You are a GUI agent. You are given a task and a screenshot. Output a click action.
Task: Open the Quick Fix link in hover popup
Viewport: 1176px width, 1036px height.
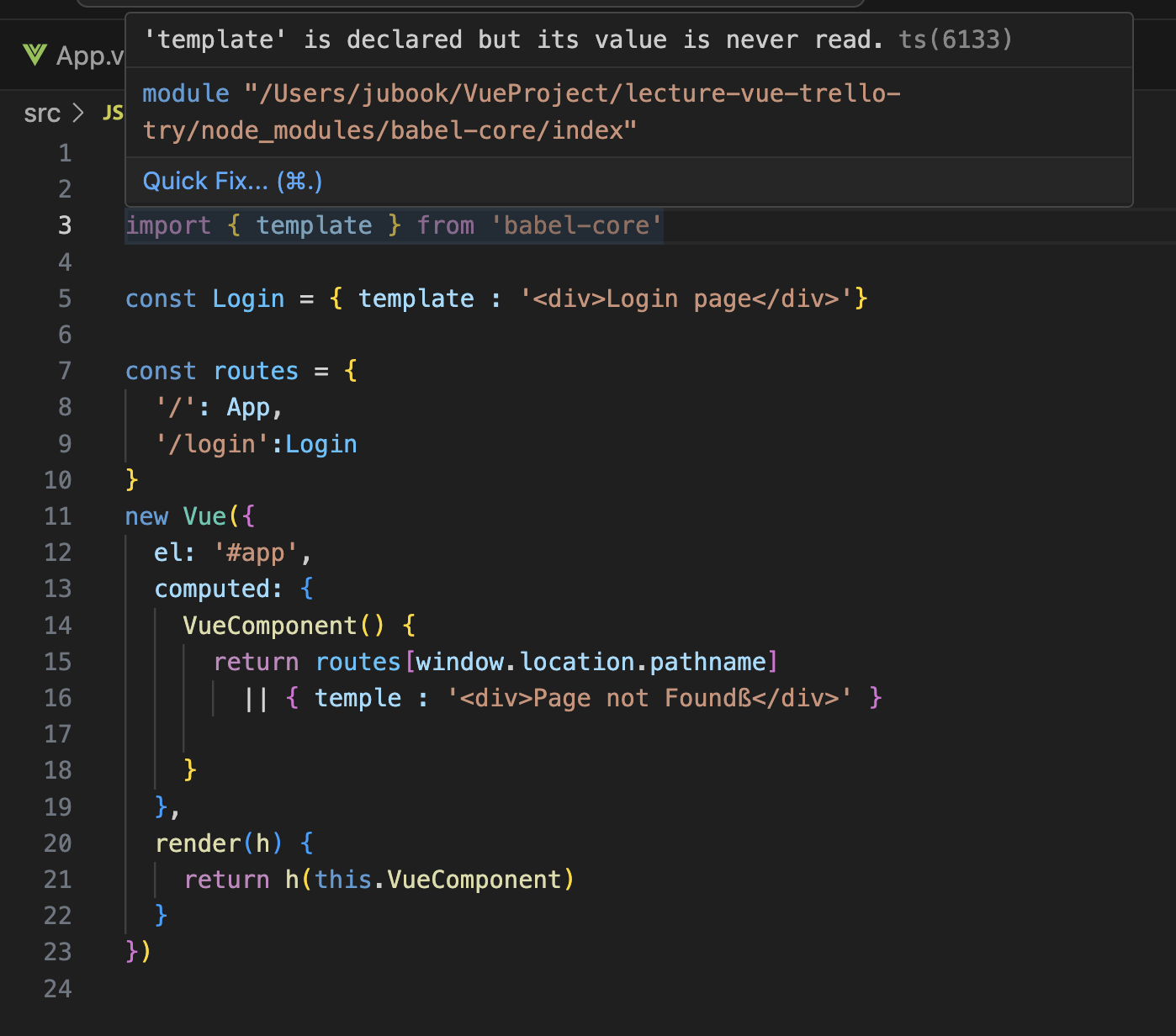[232, 181]
